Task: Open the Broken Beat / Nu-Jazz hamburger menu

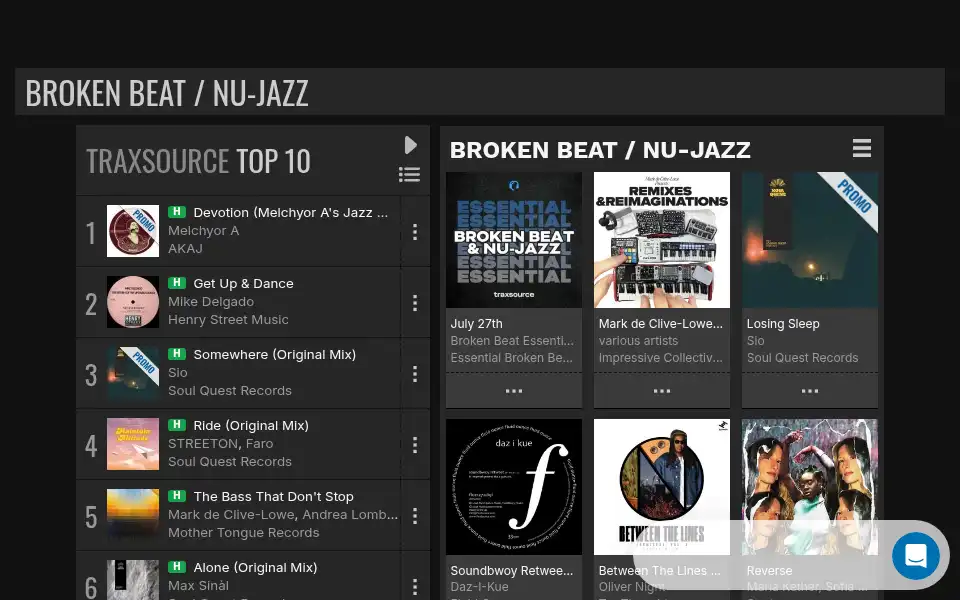Action: [861, 148]
